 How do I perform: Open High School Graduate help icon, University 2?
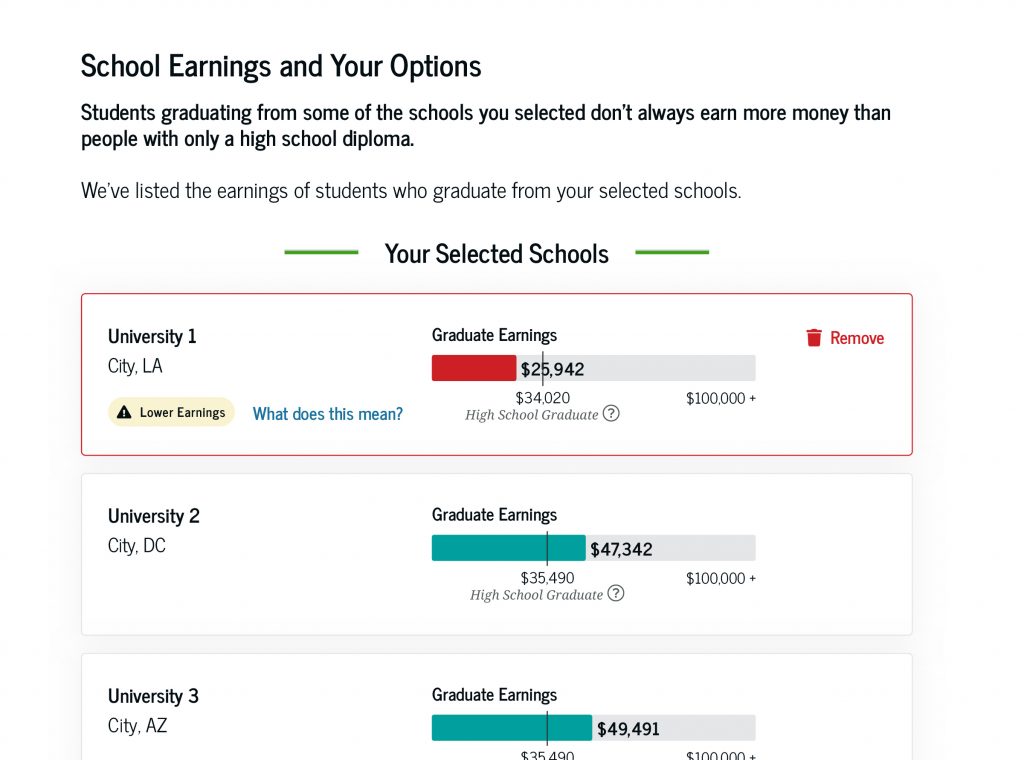tap(616, 593)
